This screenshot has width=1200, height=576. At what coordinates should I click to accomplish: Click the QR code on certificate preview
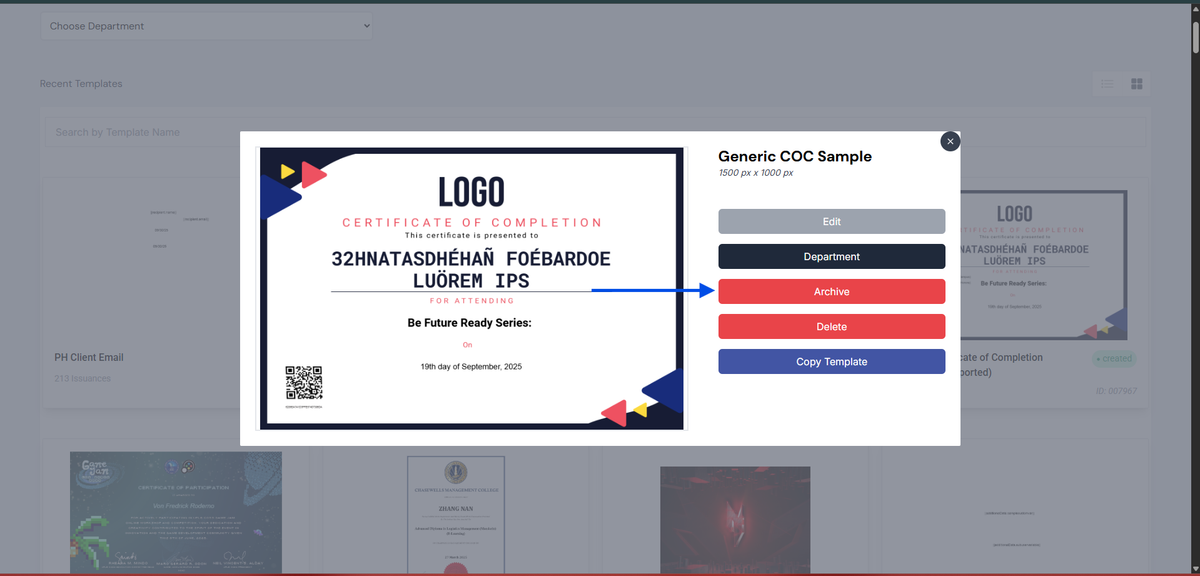tap(304, 383)
